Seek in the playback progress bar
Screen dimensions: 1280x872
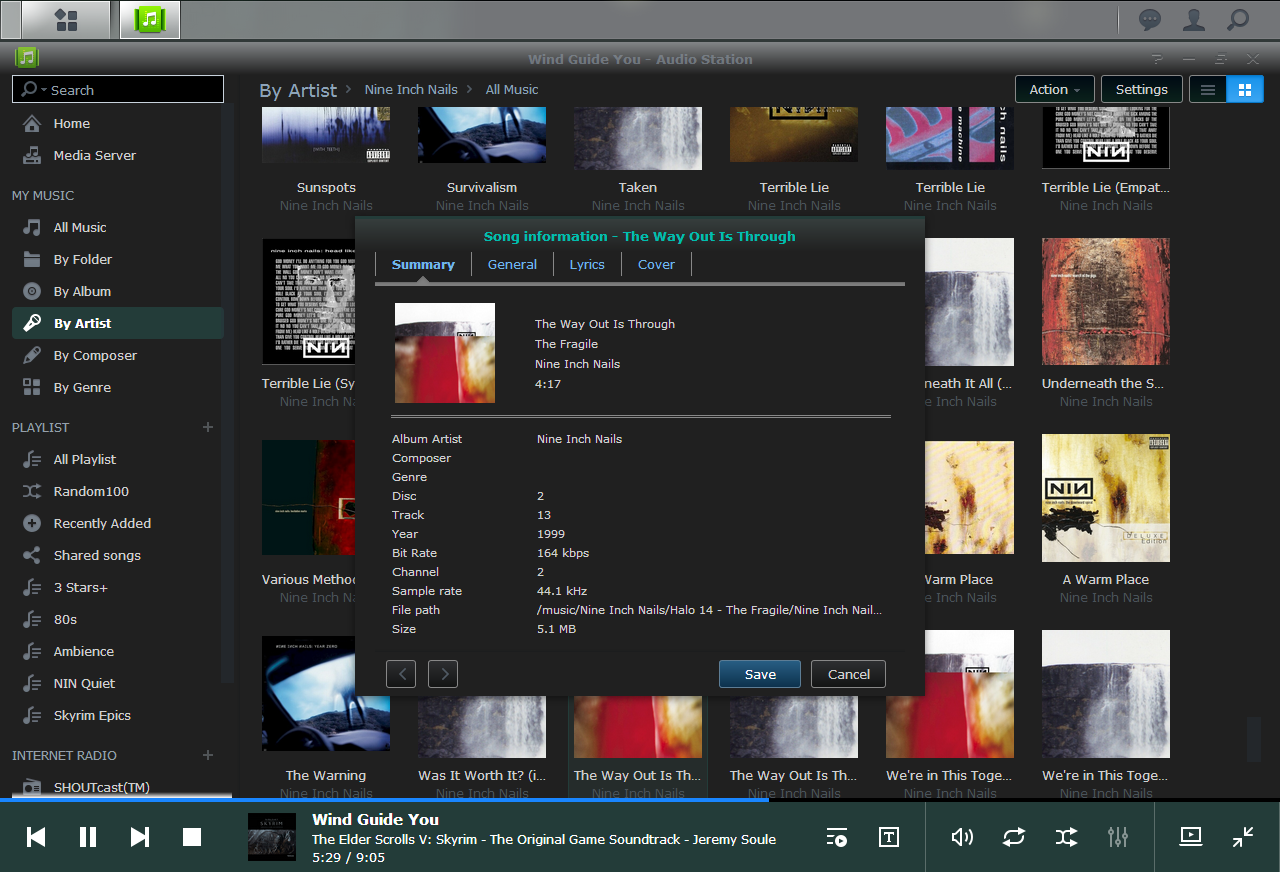point(640,800)
